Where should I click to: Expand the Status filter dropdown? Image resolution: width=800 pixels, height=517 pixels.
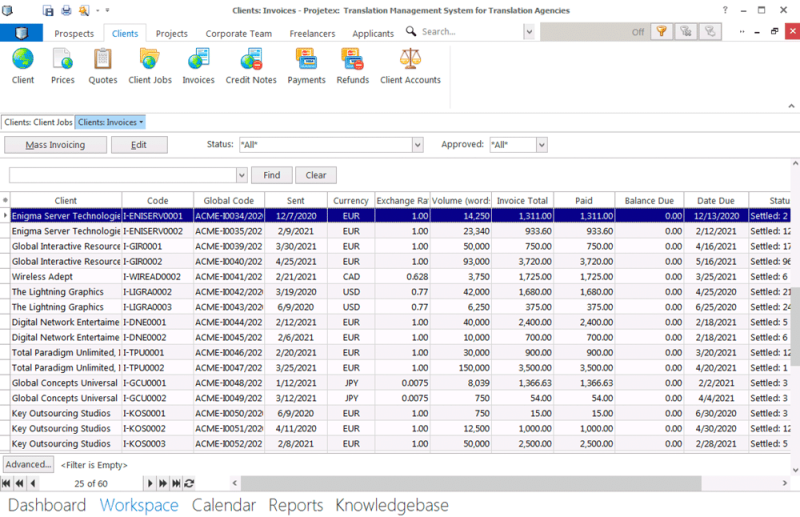417,145
